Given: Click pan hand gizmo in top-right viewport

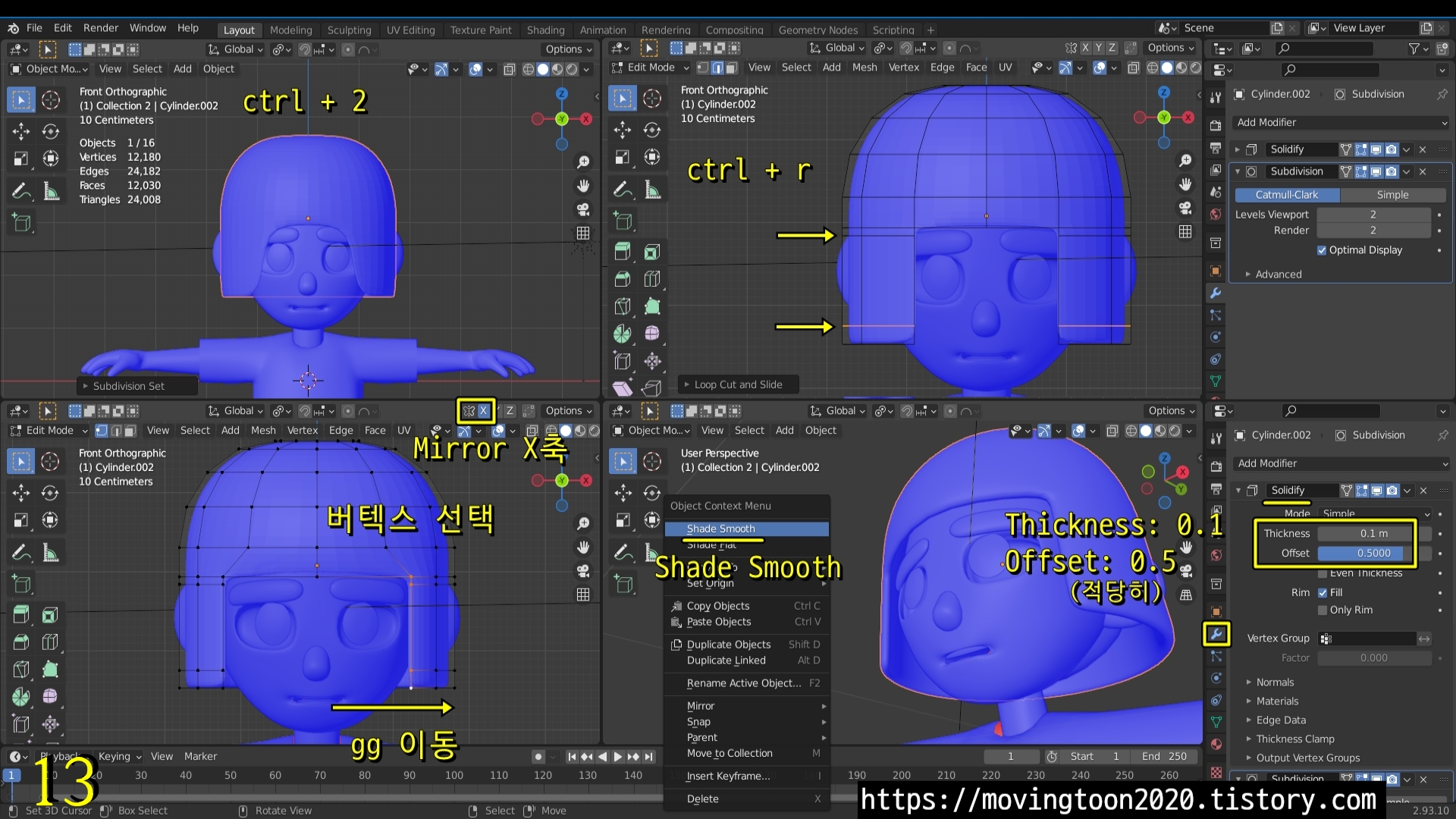Looking at the screenshot, I should pos(1185,184).
